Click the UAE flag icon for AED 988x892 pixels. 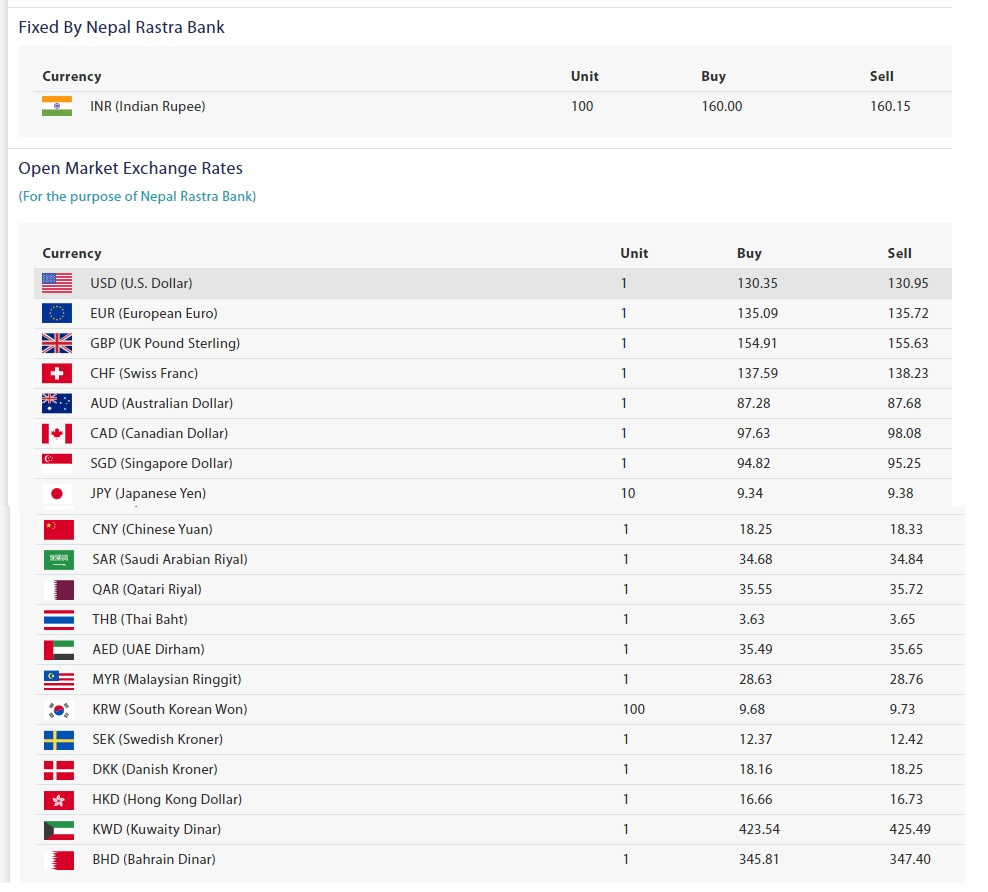tap(59, 649)
